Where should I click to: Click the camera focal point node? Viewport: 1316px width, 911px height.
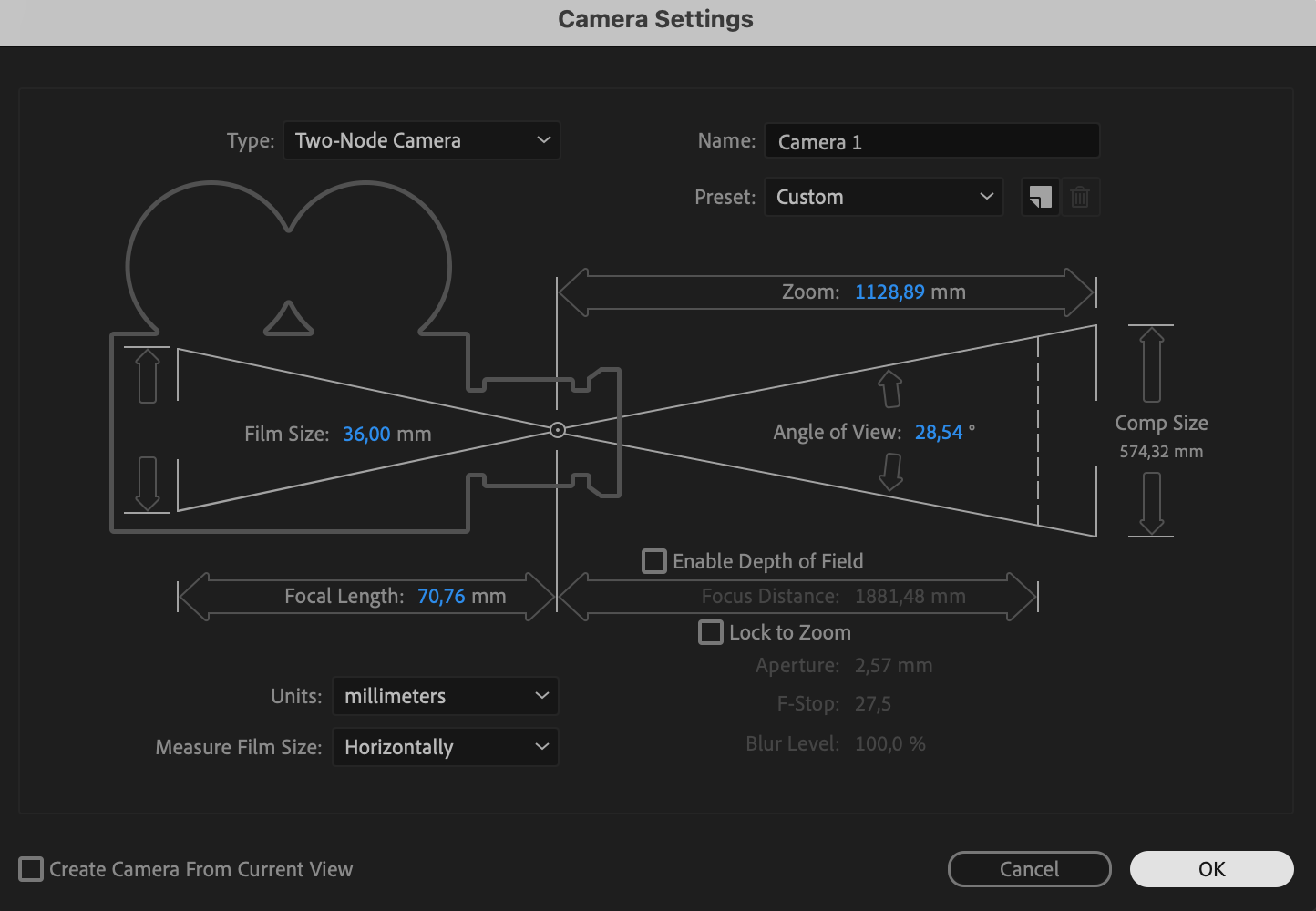(558, 430)
